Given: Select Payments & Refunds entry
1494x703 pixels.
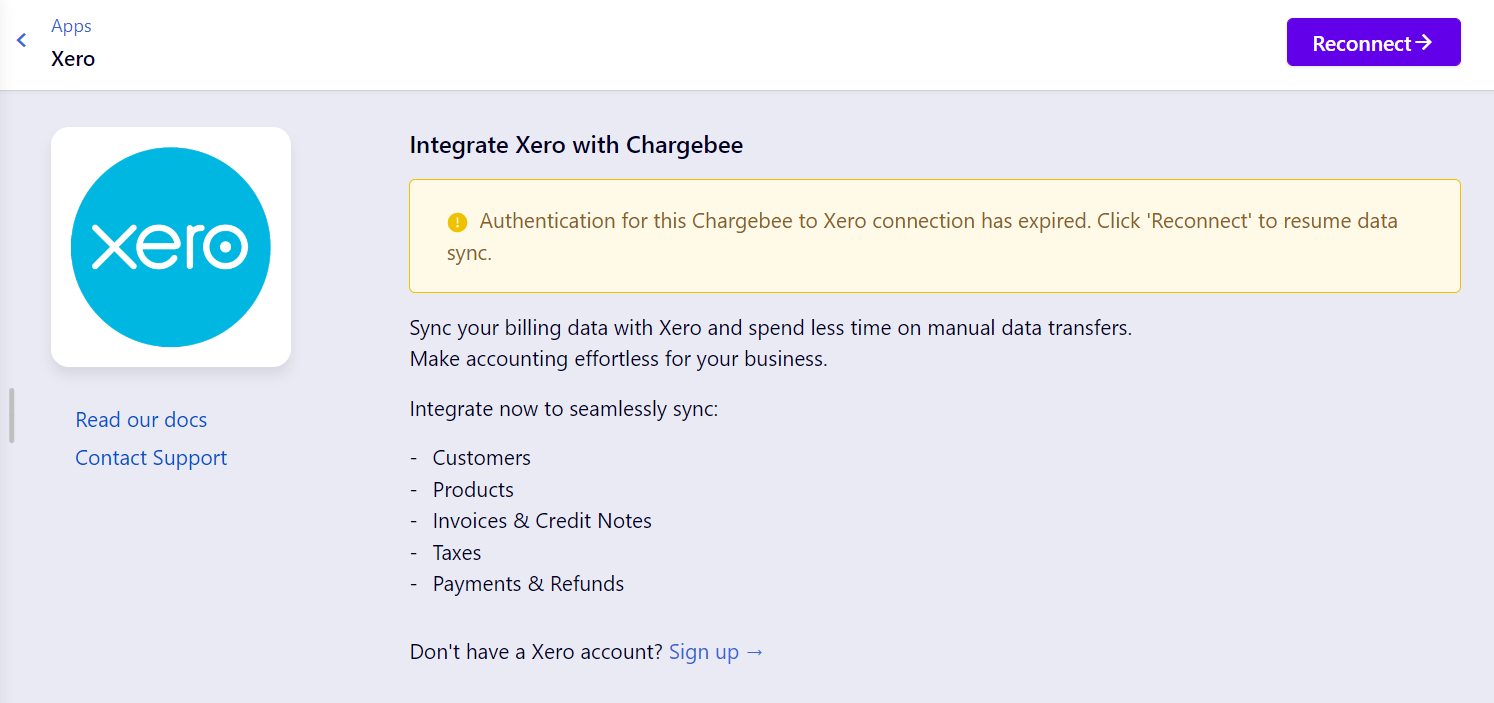Looking at the screenshot, I should pos(528,584).
